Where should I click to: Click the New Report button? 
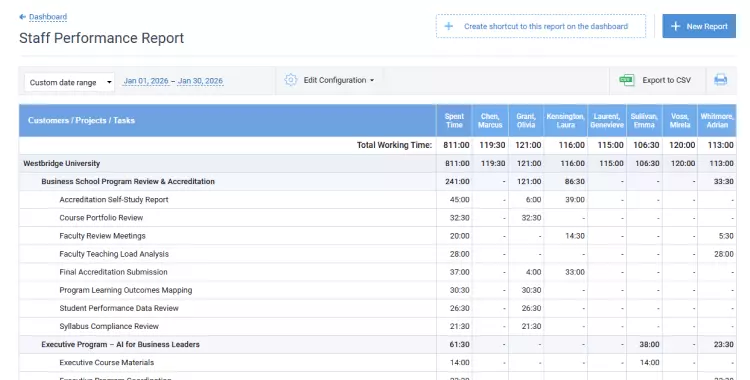[699, 26]
